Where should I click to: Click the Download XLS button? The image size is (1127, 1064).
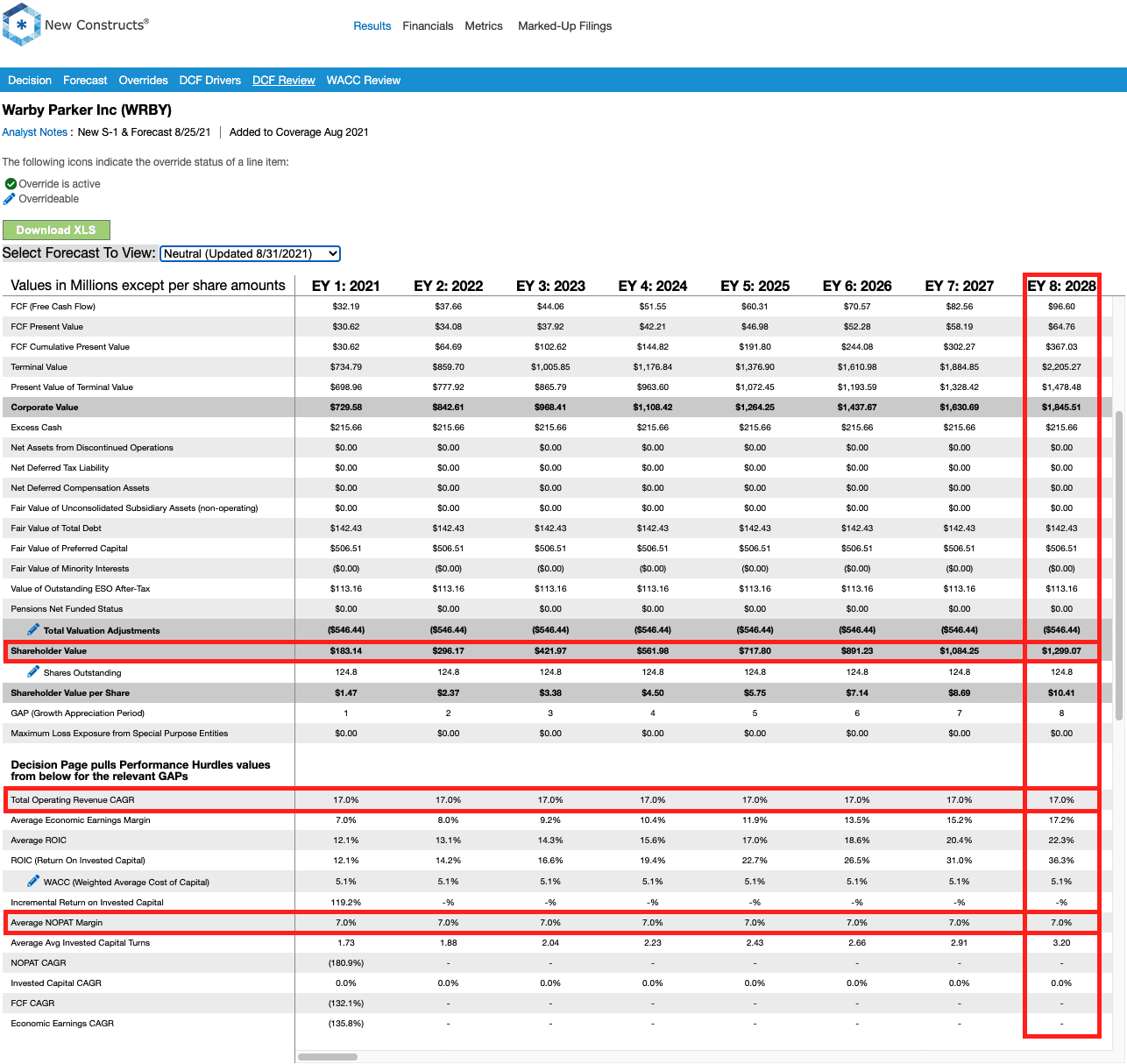56,230
